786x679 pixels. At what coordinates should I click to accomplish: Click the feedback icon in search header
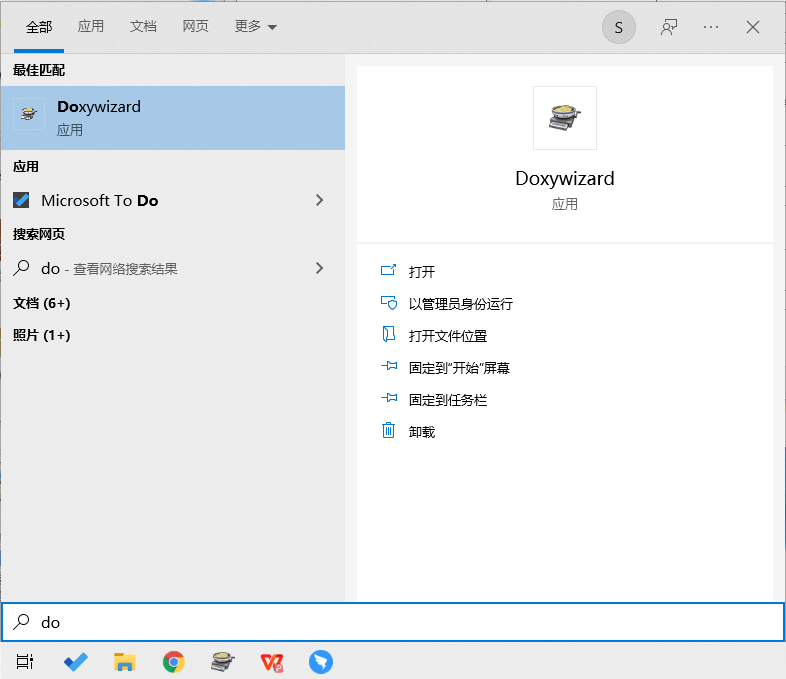669,27
